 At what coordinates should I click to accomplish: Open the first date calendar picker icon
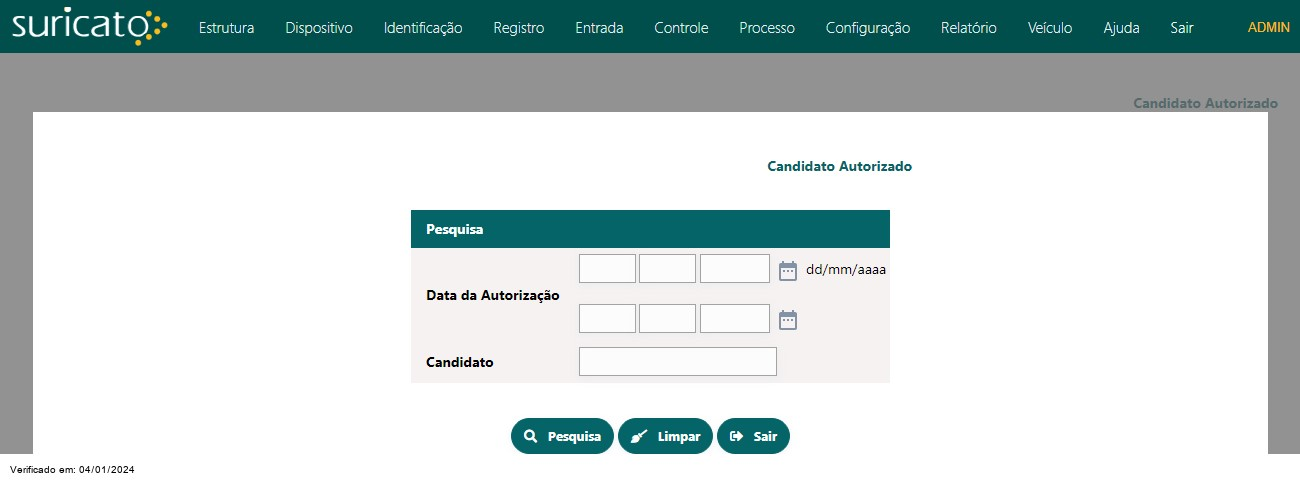click(x=788, y=270)
